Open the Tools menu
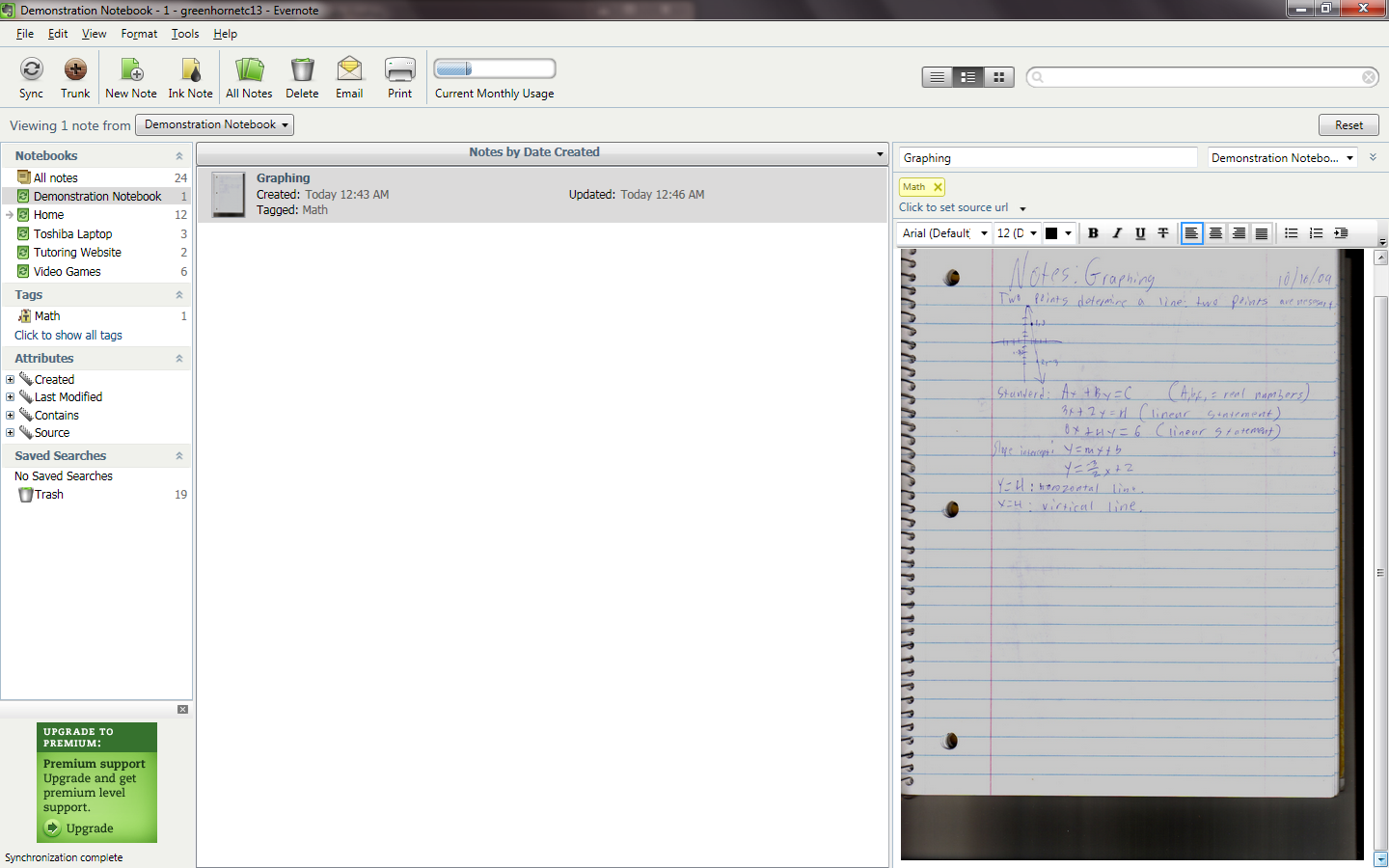Image resolution: width=1389 pixels, height=868 pixels. click(185, 34)
